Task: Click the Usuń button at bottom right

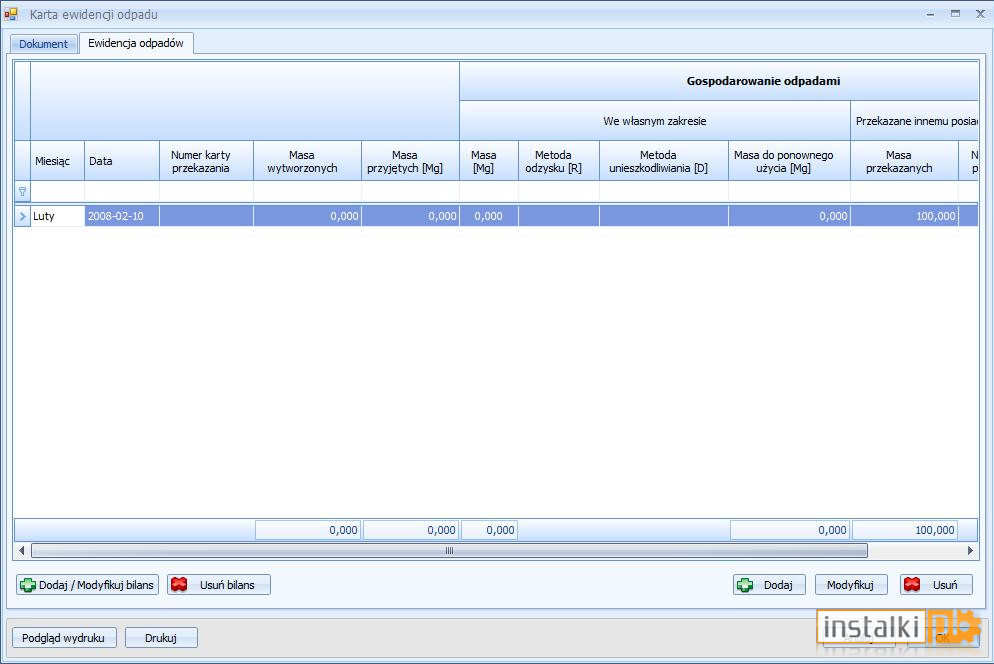Action: pyautogui.click(x=936, y=585)
